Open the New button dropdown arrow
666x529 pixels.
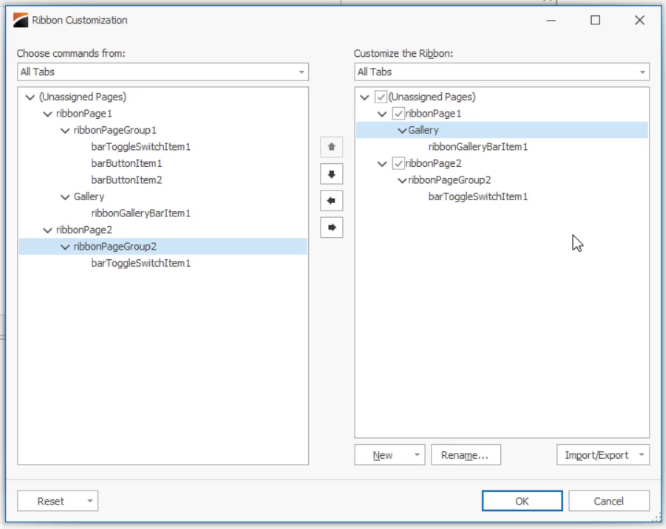(417, 455)
